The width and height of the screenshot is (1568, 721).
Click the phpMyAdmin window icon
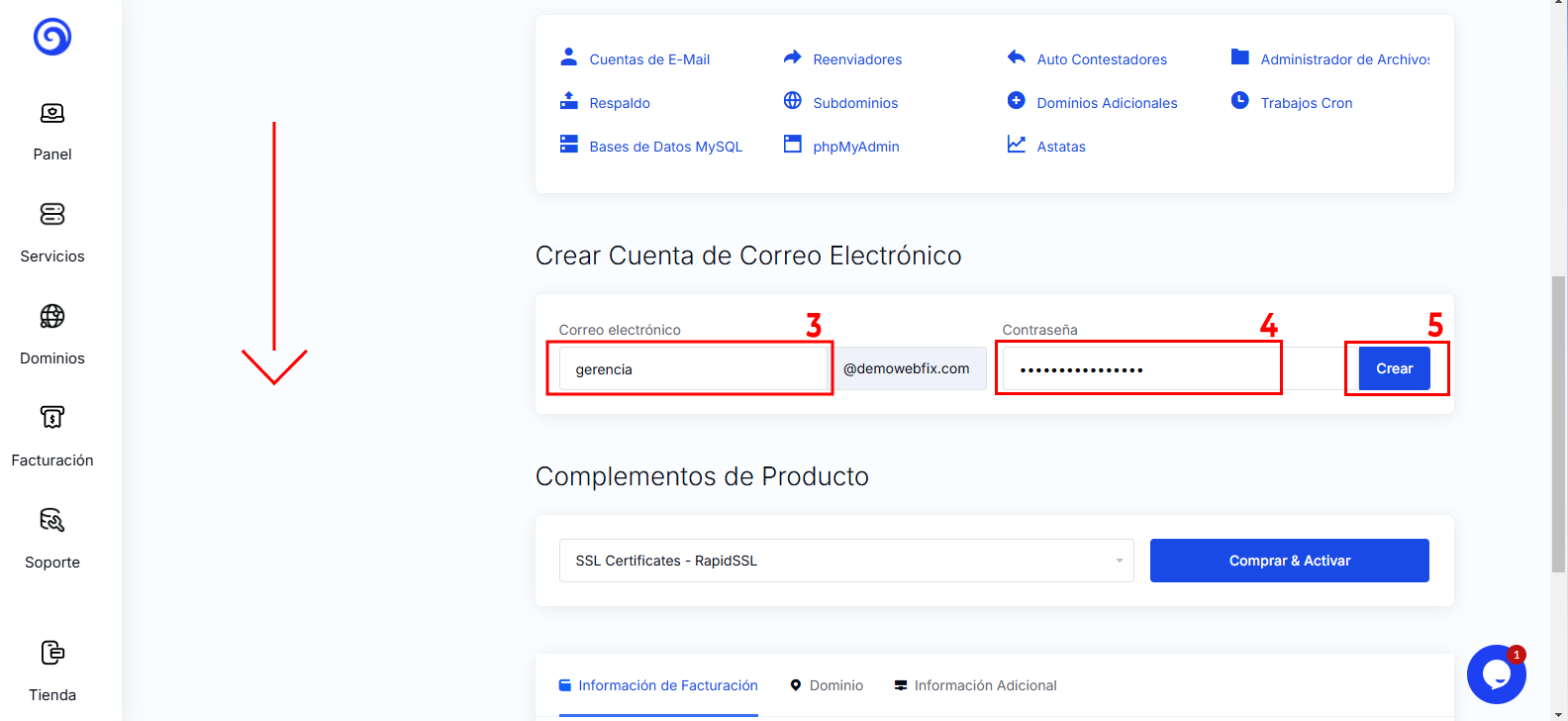pyautogui.click(x=792, y=144)
